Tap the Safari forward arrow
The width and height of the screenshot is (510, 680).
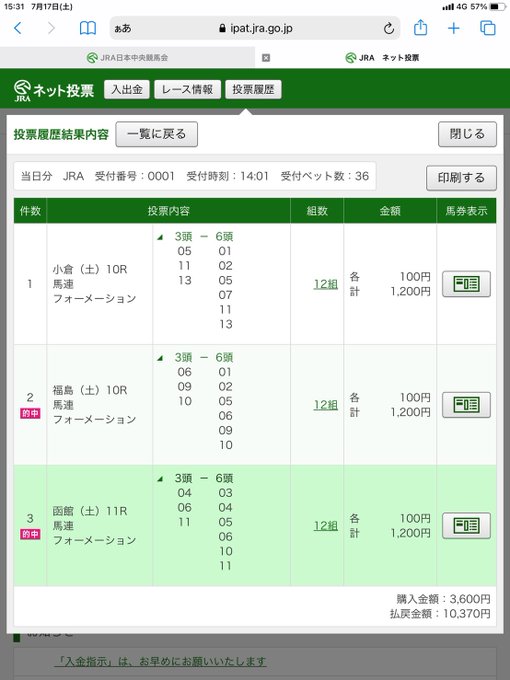coord(51,28)
